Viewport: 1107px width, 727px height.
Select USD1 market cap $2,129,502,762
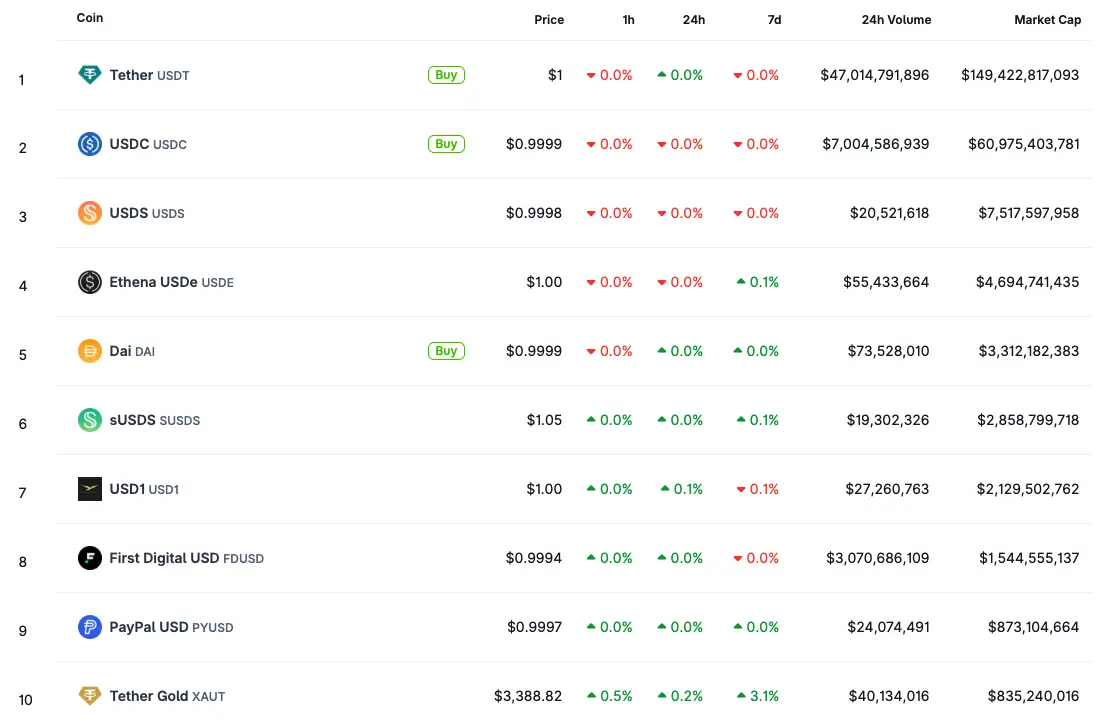(1027, 489)
